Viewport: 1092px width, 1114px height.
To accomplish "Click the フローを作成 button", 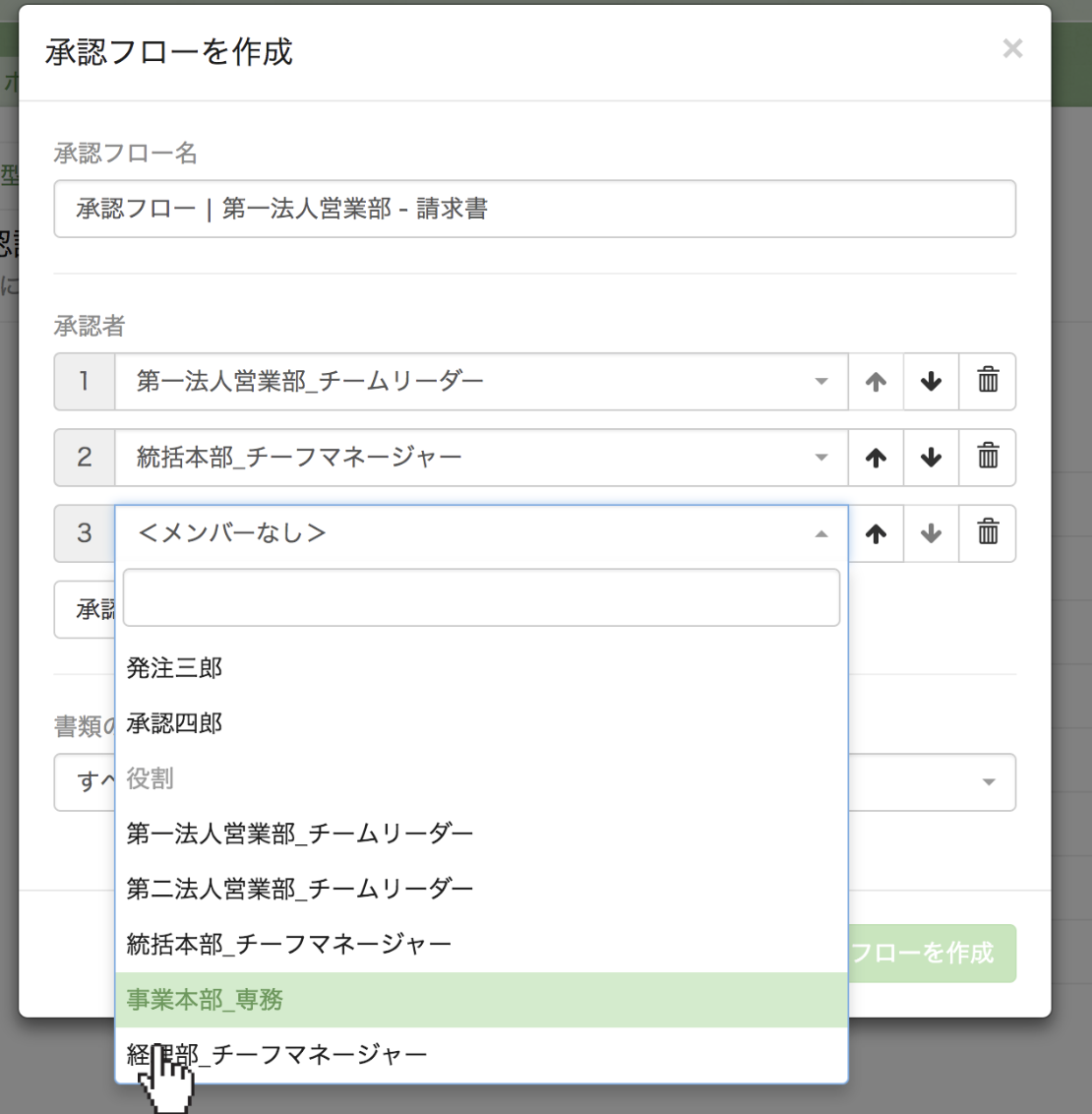I will click(933, 954).
